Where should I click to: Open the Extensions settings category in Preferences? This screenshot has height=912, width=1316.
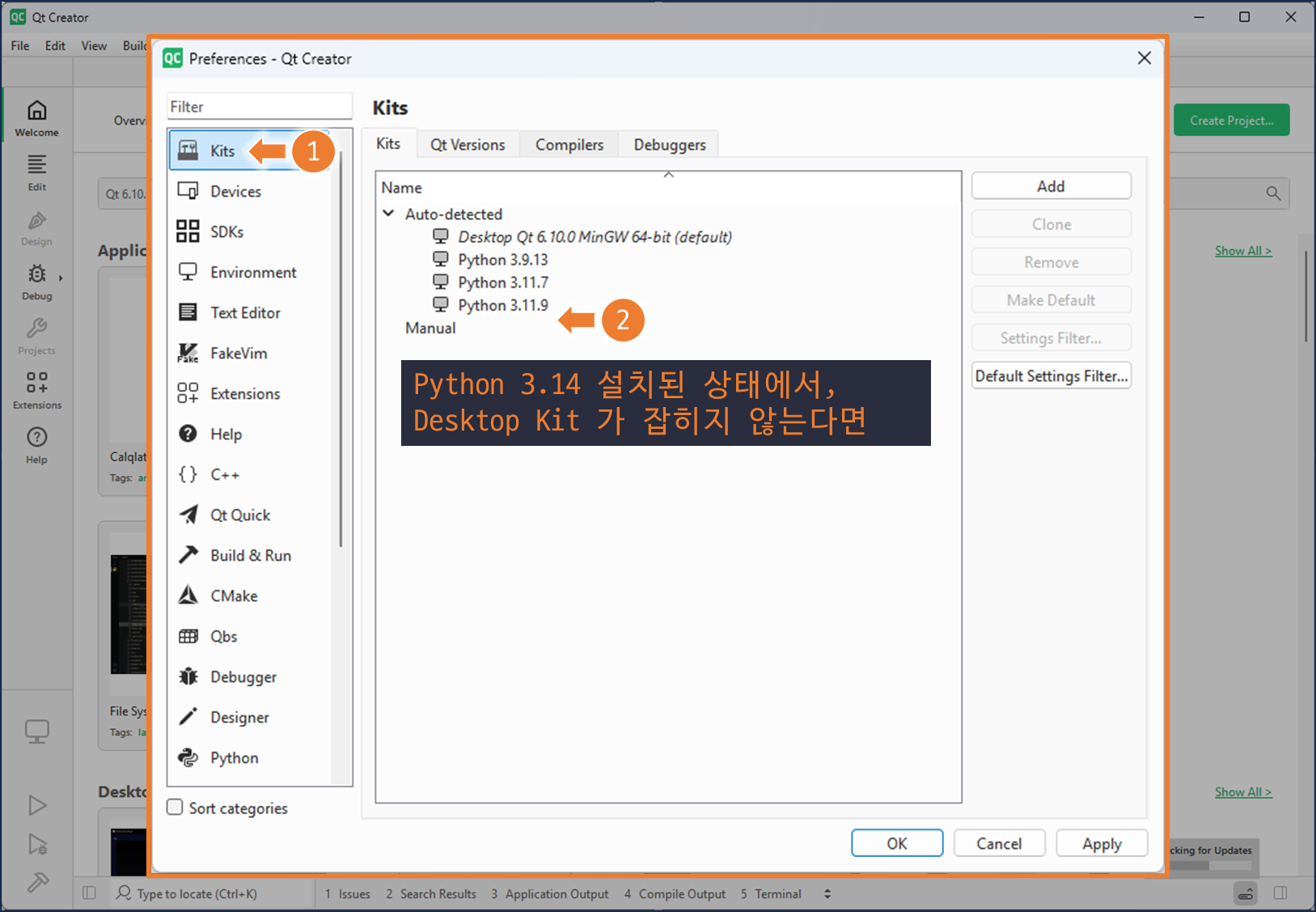coord(250,393)
